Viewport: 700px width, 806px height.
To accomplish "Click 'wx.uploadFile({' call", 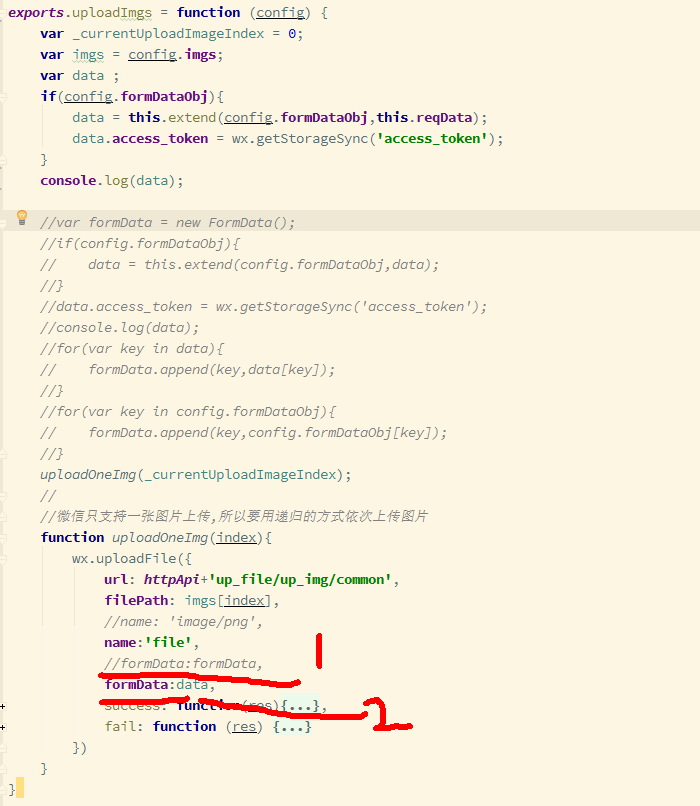I will [x=132, y=559].
